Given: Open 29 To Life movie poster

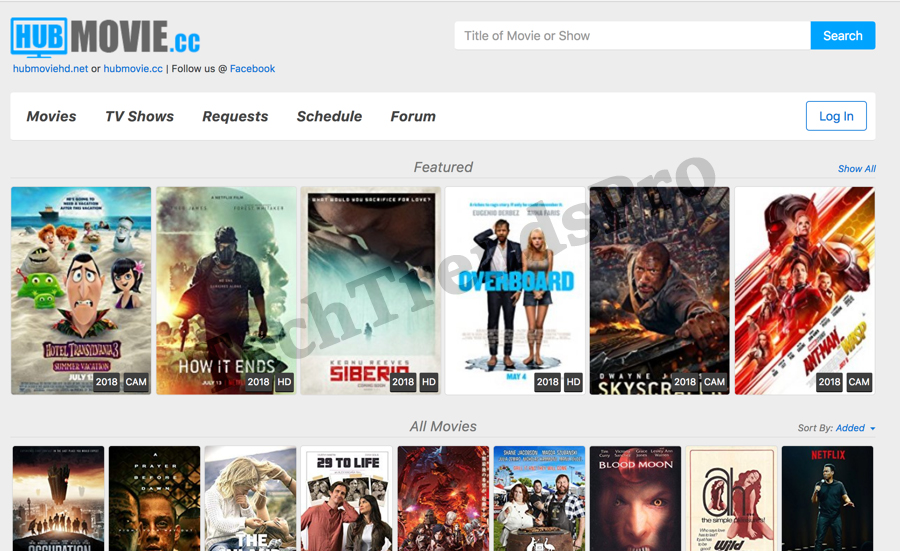Looking at the screenshot, I should coord(347,498).
